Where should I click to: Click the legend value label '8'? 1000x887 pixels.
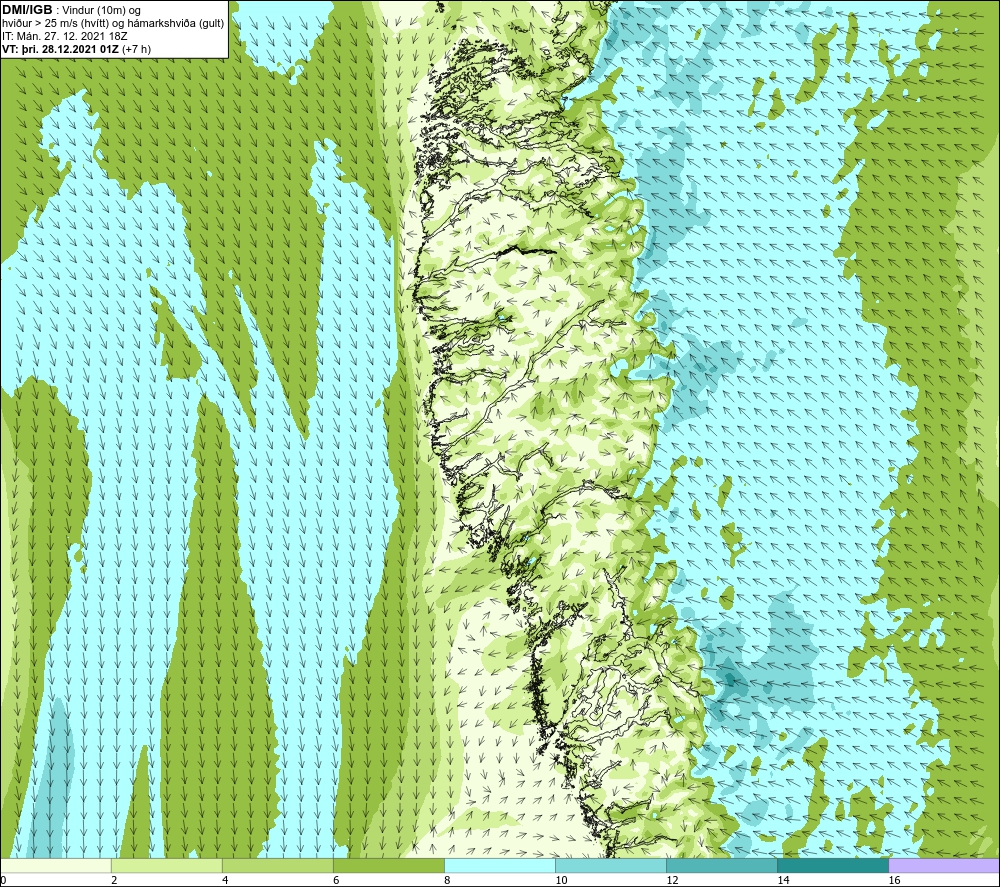pos(447,881)
